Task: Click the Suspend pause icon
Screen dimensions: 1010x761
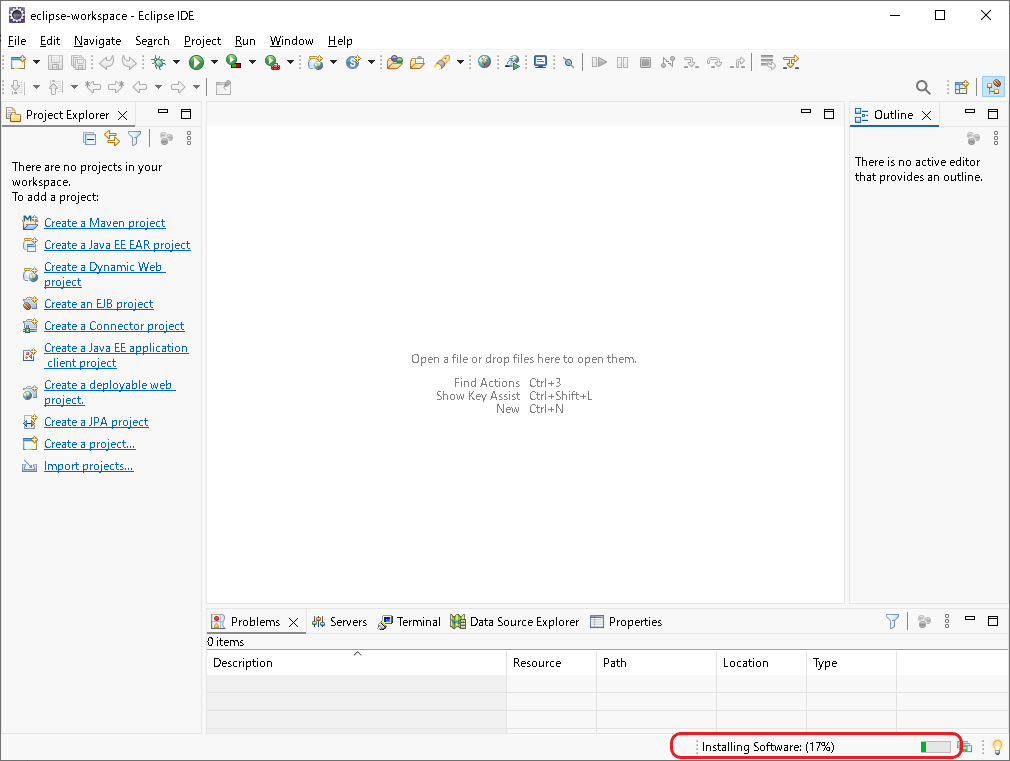Action: 622,63
